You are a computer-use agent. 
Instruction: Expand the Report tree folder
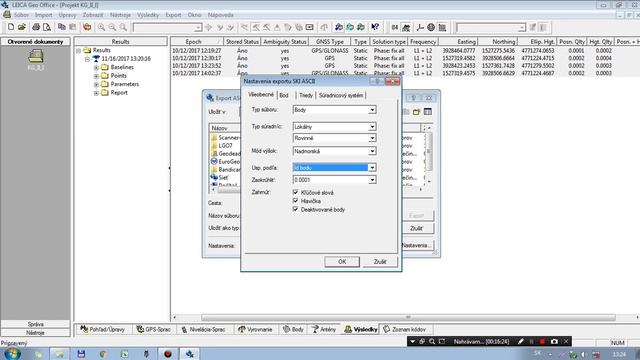pyautogui.click(x=96, y=93)
